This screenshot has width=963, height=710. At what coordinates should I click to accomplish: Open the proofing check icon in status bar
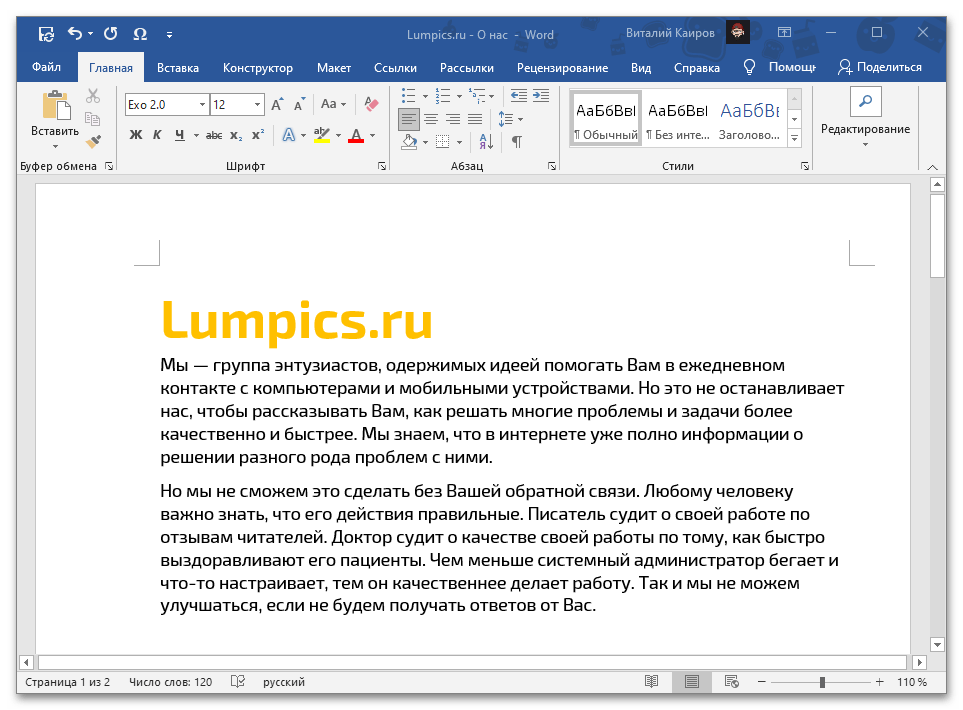coord(238,682)
